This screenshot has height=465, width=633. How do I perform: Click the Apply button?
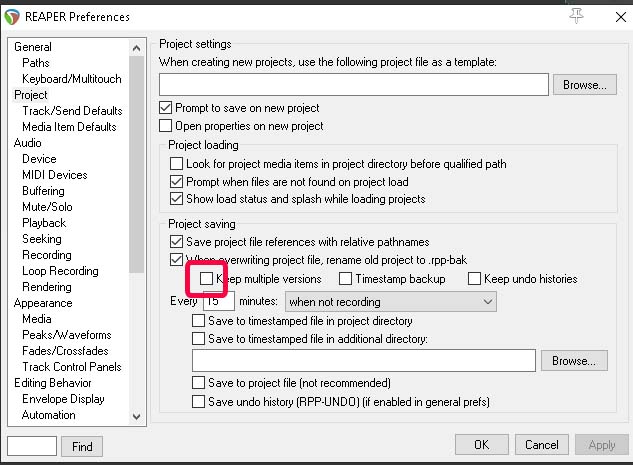pos(602,444)
